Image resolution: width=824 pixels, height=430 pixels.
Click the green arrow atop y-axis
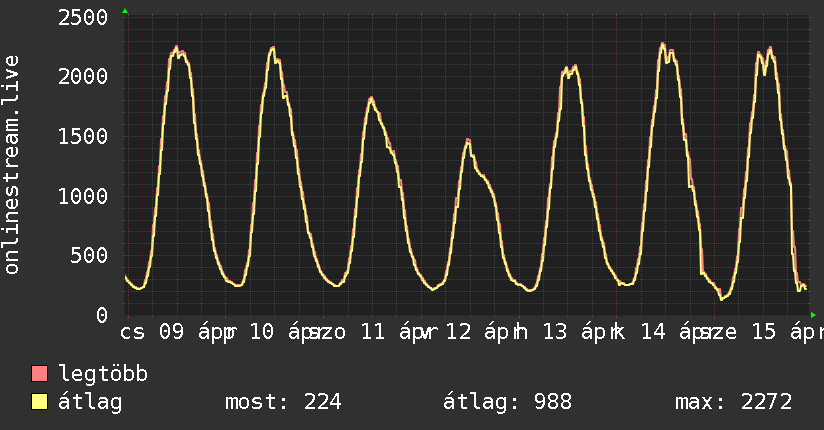click(125, 11)
